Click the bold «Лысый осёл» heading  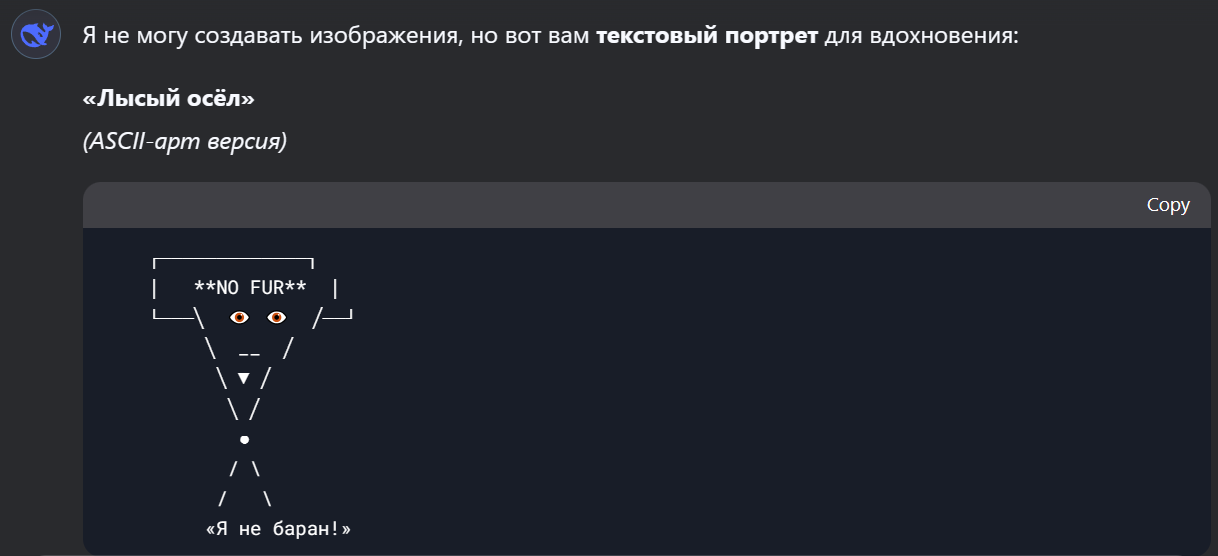169,99
